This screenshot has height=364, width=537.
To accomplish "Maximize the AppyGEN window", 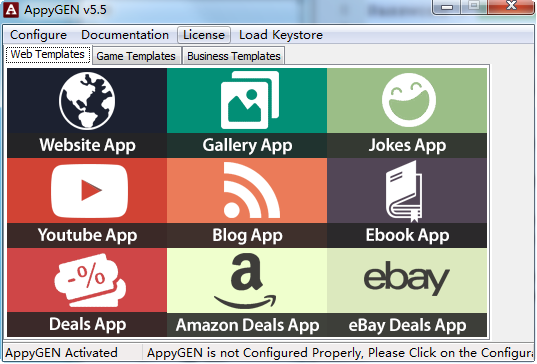I will point(474,6).
